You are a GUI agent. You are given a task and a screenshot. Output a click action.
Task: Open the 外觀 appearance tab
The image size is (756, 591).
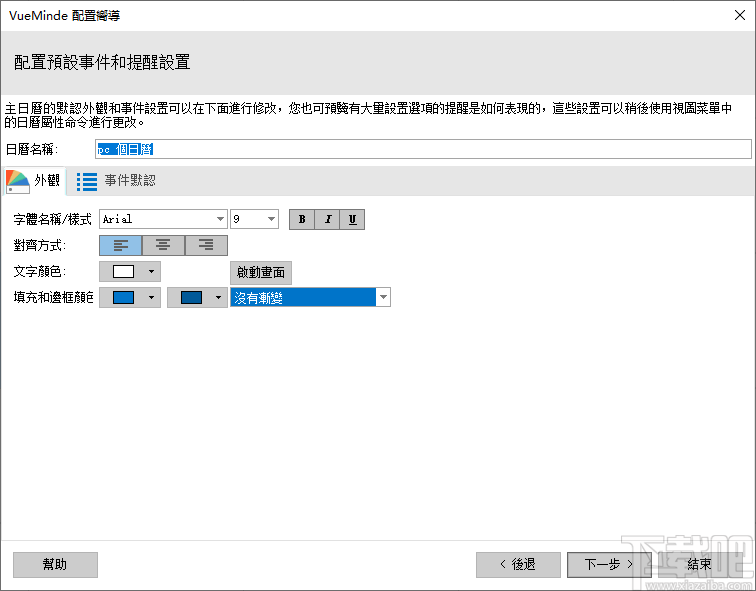33,181
